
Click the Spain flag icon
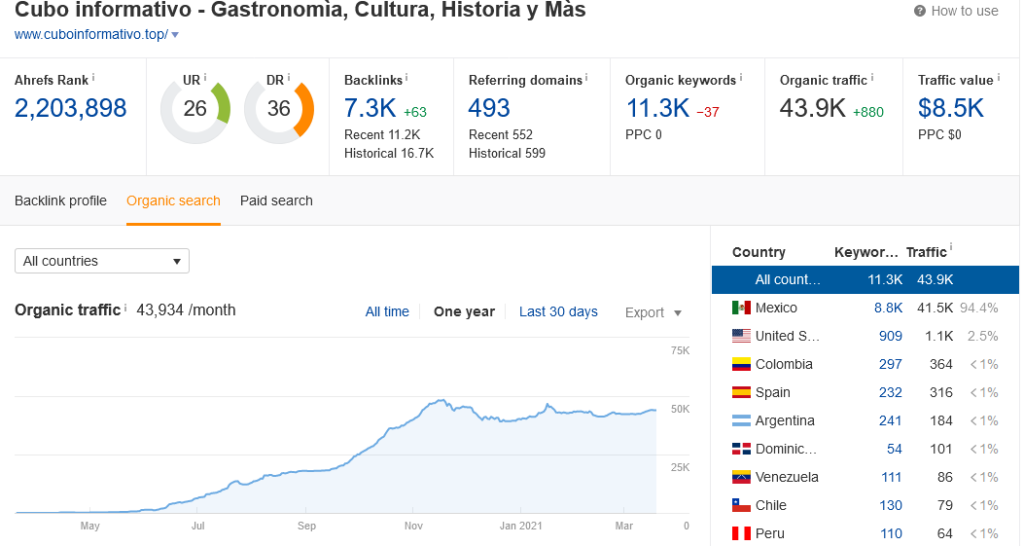(x=741, y=392)
